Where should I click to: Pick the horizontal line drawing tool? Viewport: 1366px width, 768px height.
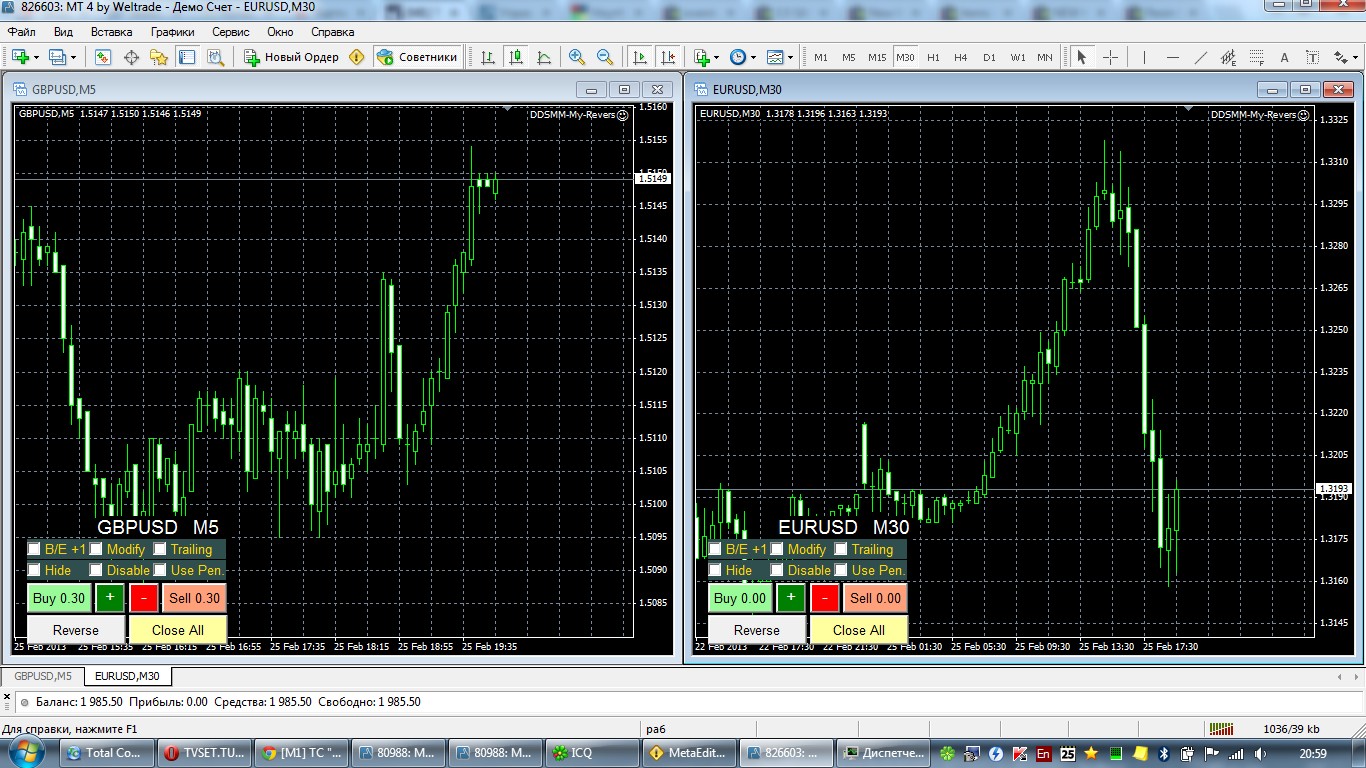point(1173,57)
